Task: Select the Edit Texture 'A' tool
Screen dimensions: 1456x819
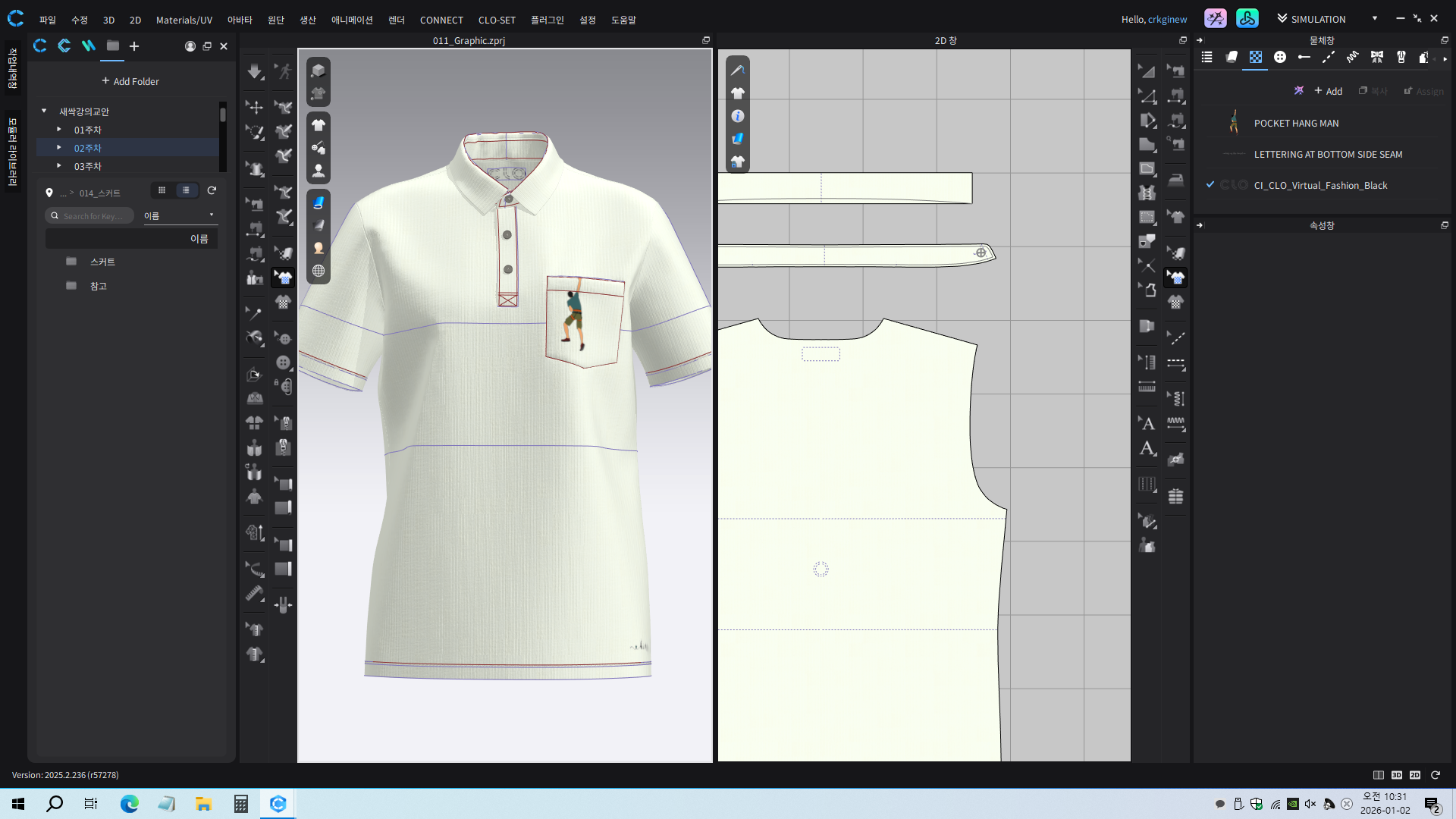Action: point(1147,424)
